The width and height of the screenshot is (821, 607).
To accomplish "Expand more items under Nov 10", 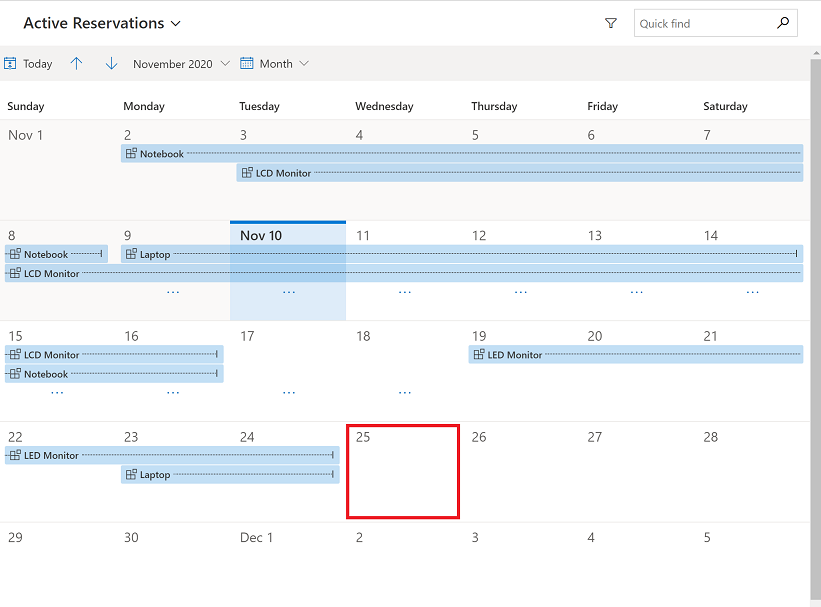I will click(288, 291).
